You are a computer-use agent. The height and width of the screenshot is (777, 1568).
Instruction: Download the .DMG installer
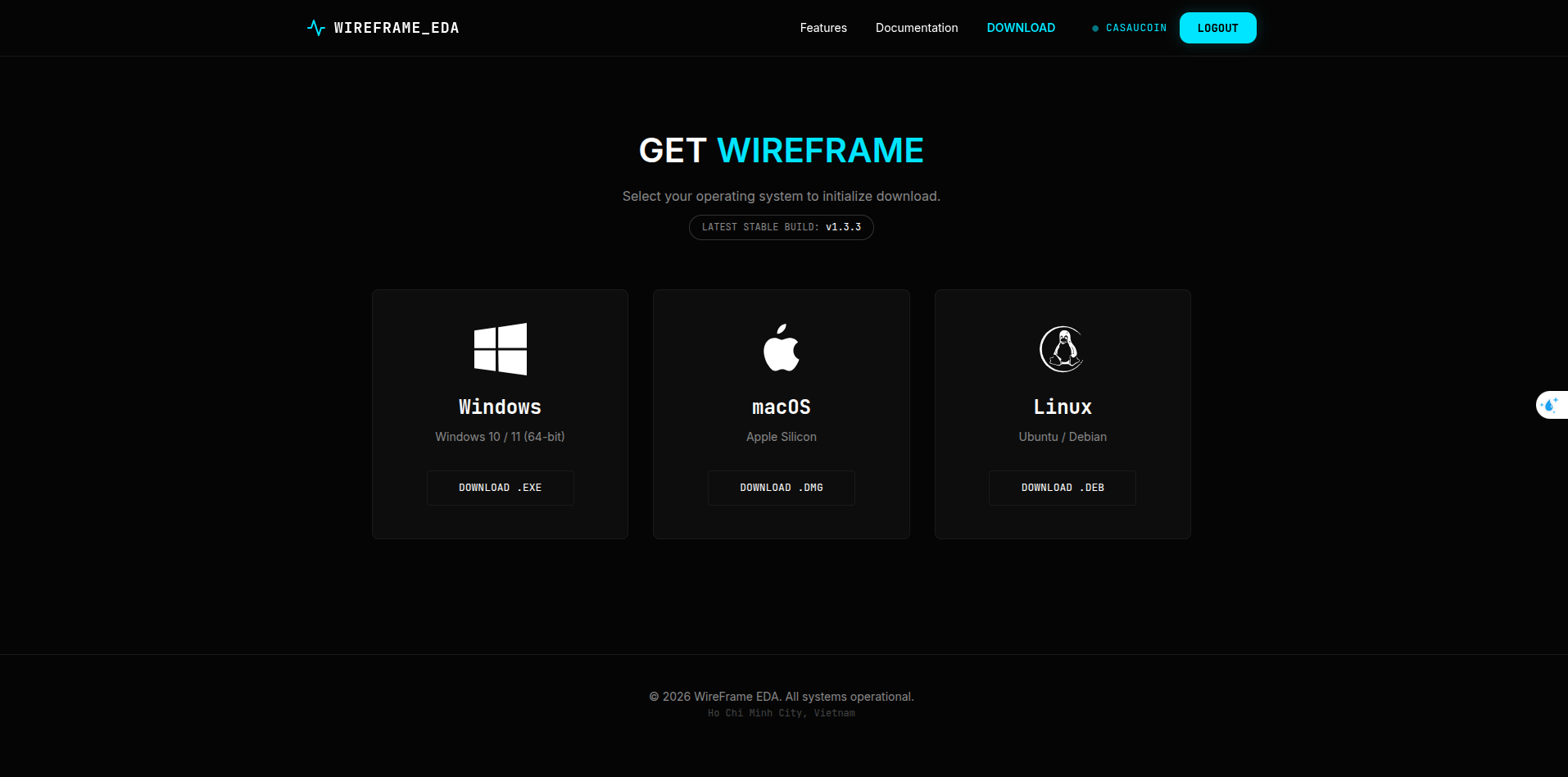(782, 488)
